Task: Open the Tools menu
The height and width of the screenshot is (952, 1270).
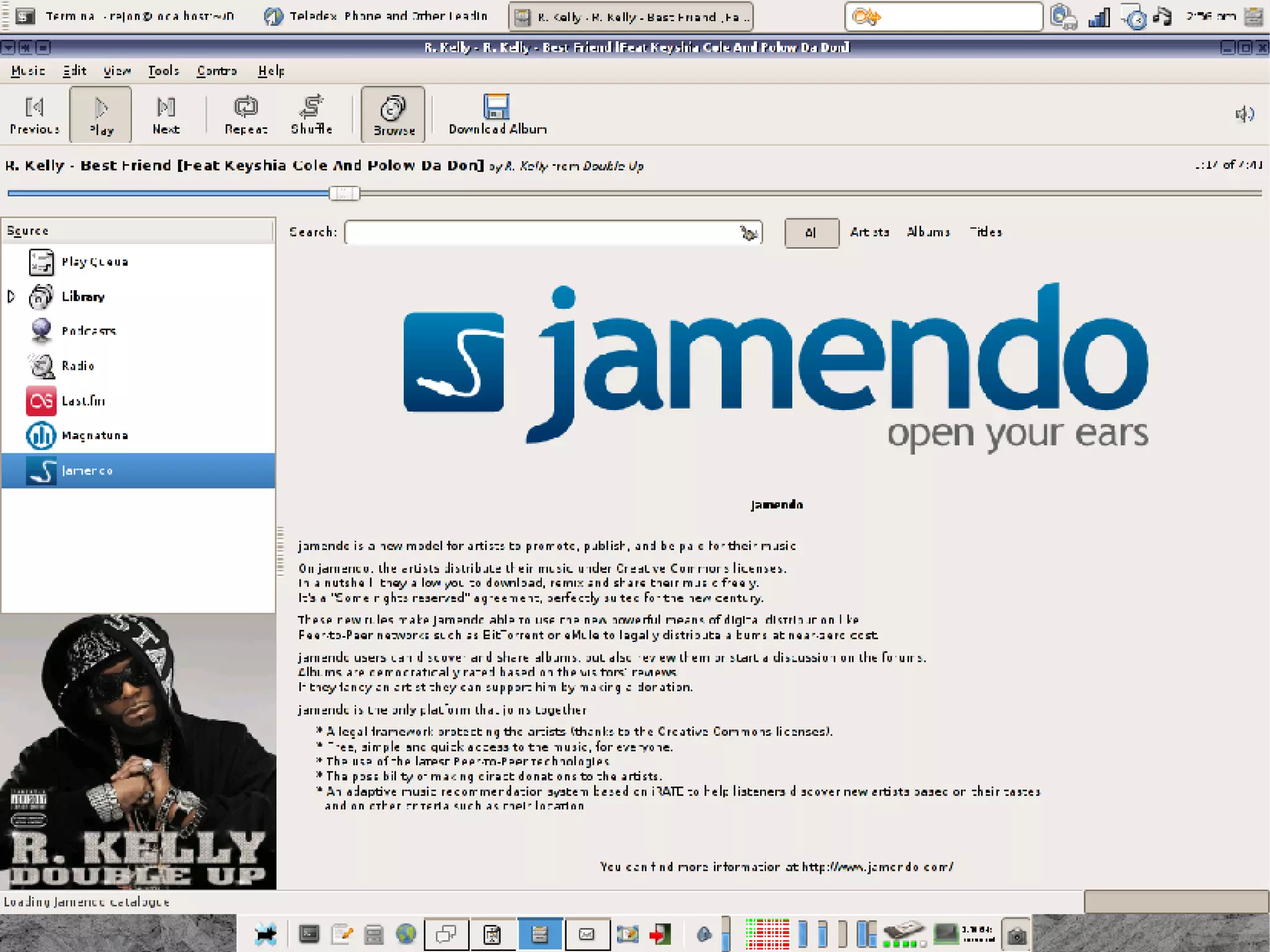Action: click(163, 71)
